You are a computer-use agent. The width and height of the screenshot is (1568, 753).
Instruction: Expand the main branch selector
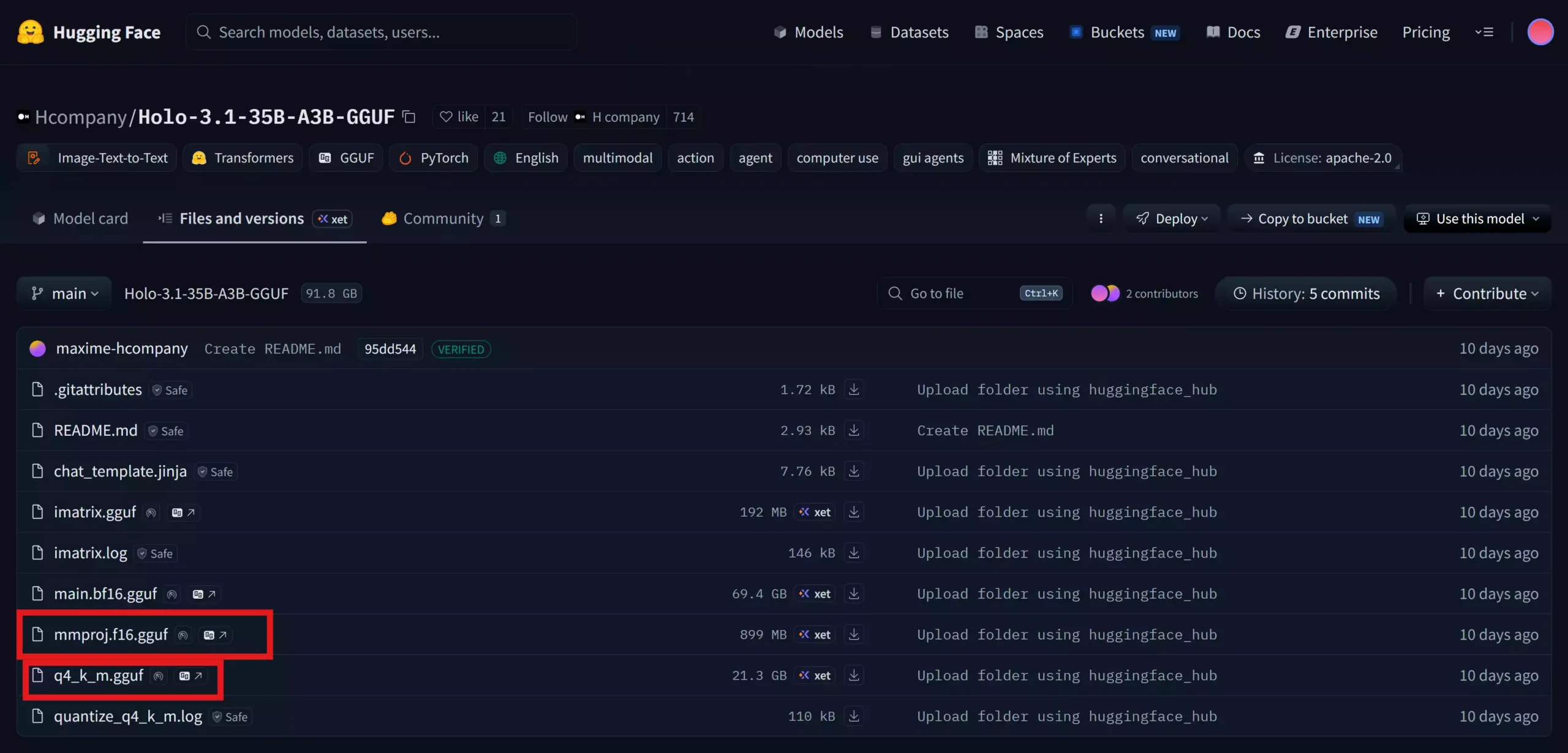pos(64,293)
